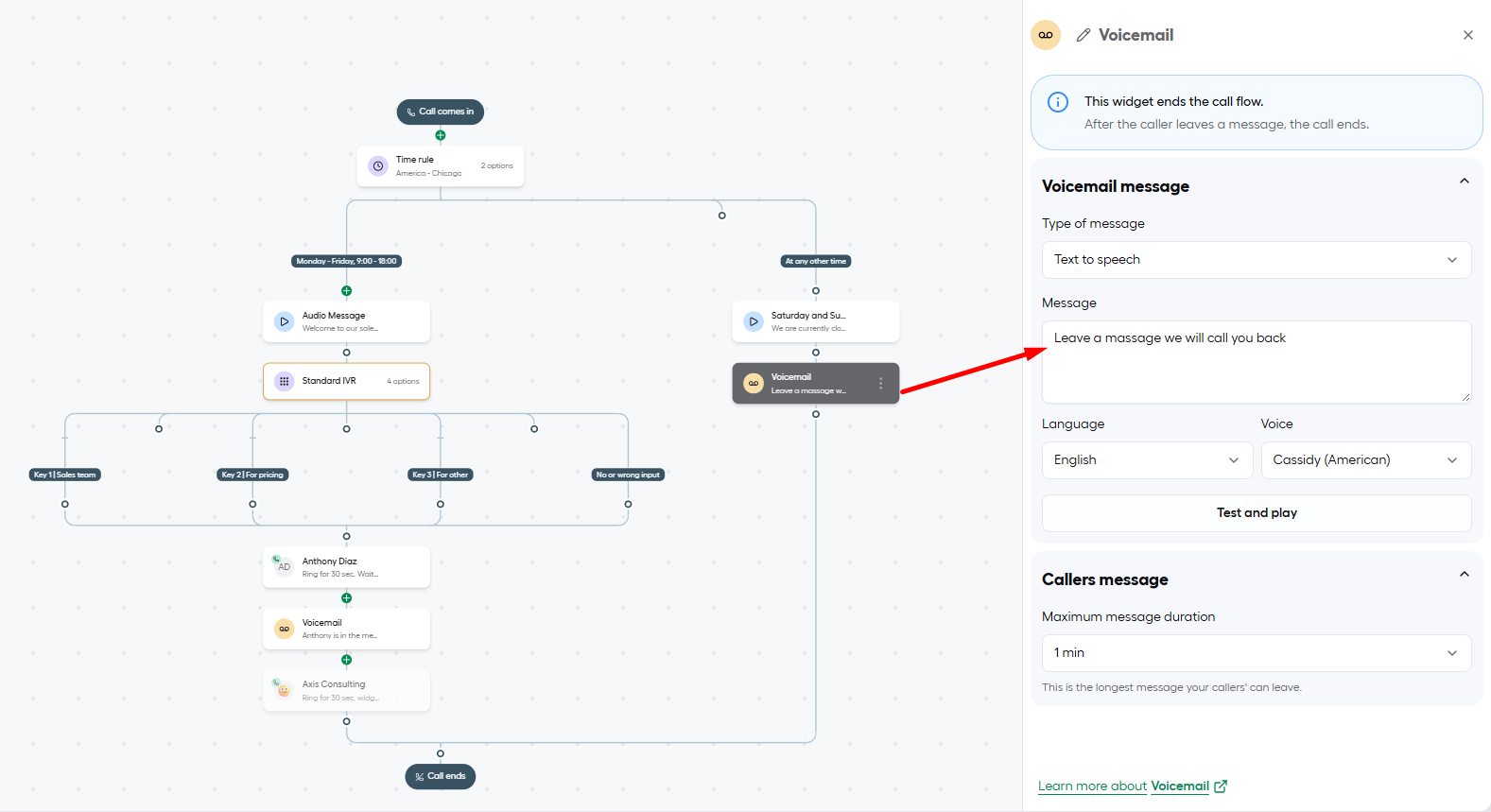Click the 'America - Chicago' text on Time rule
1491x812 pixels.
tap(429, 174)
